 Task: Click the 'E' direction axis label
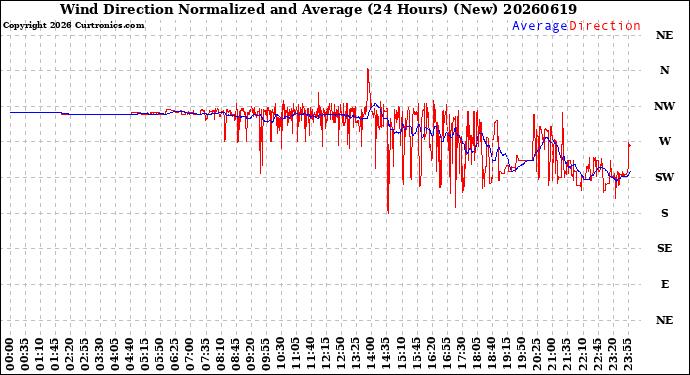click(x=664, y=284)
